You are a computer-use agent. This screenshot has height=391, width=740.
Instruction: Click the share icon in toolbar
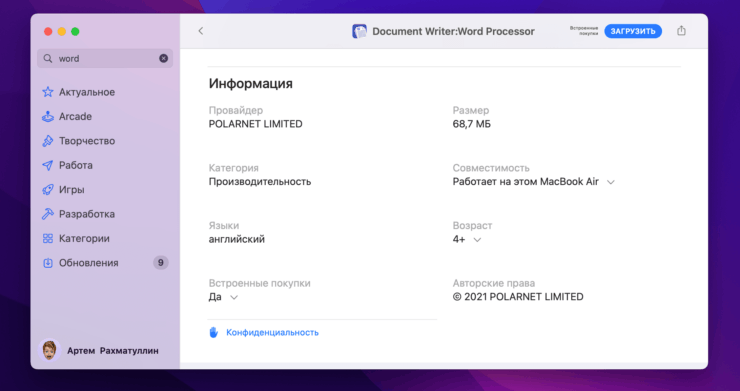(x=681, y=31)
